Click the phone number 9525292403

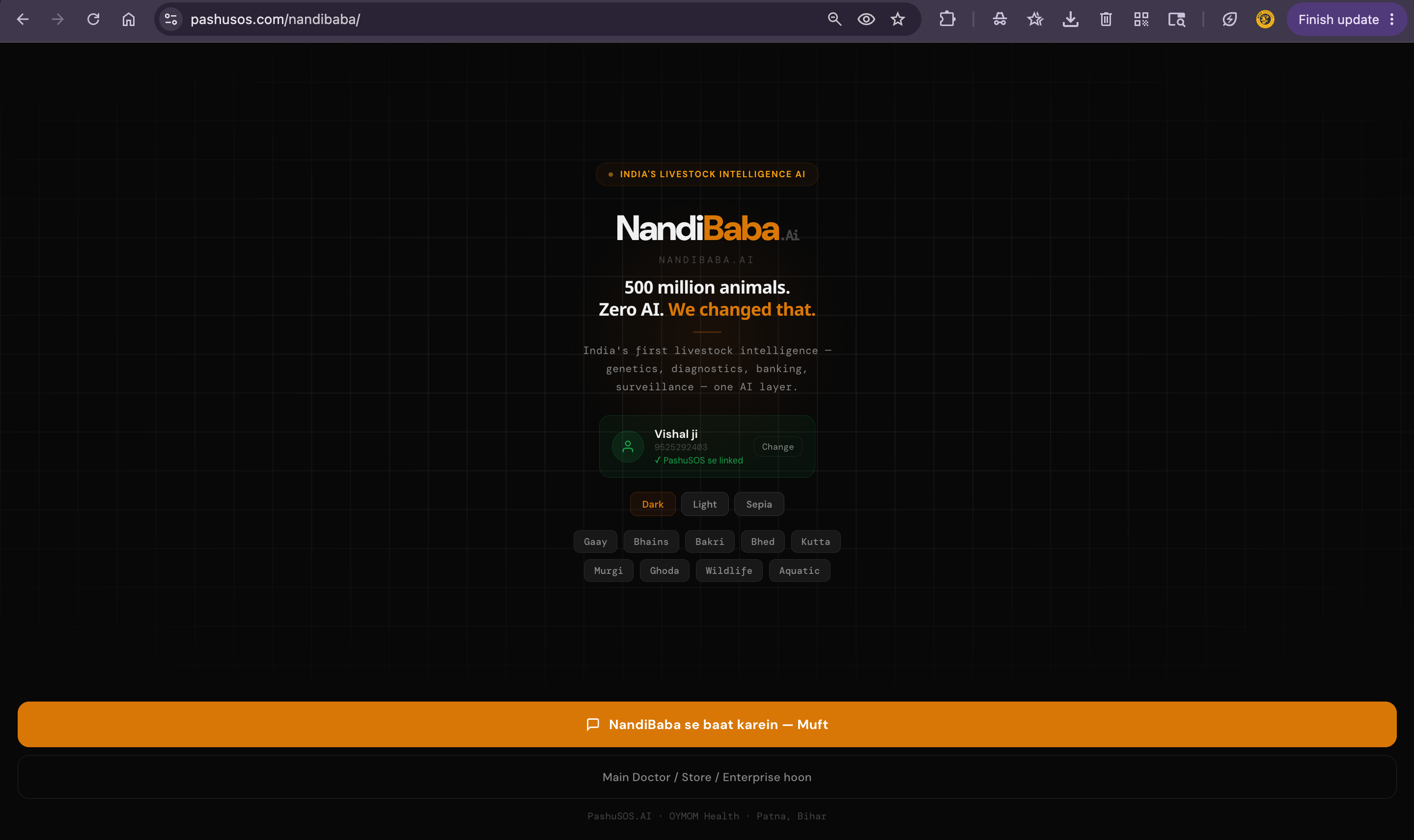click(x=681, y=447)
